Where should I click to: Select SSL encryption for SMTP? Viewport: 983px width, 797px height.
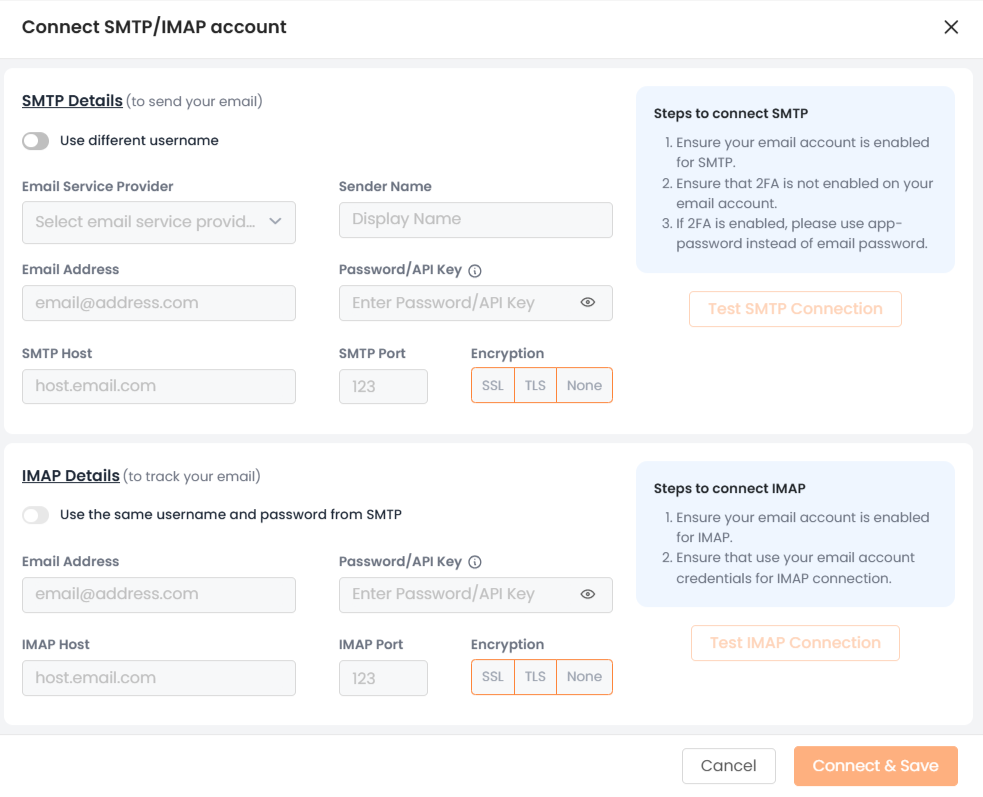(x=493, y=386)
